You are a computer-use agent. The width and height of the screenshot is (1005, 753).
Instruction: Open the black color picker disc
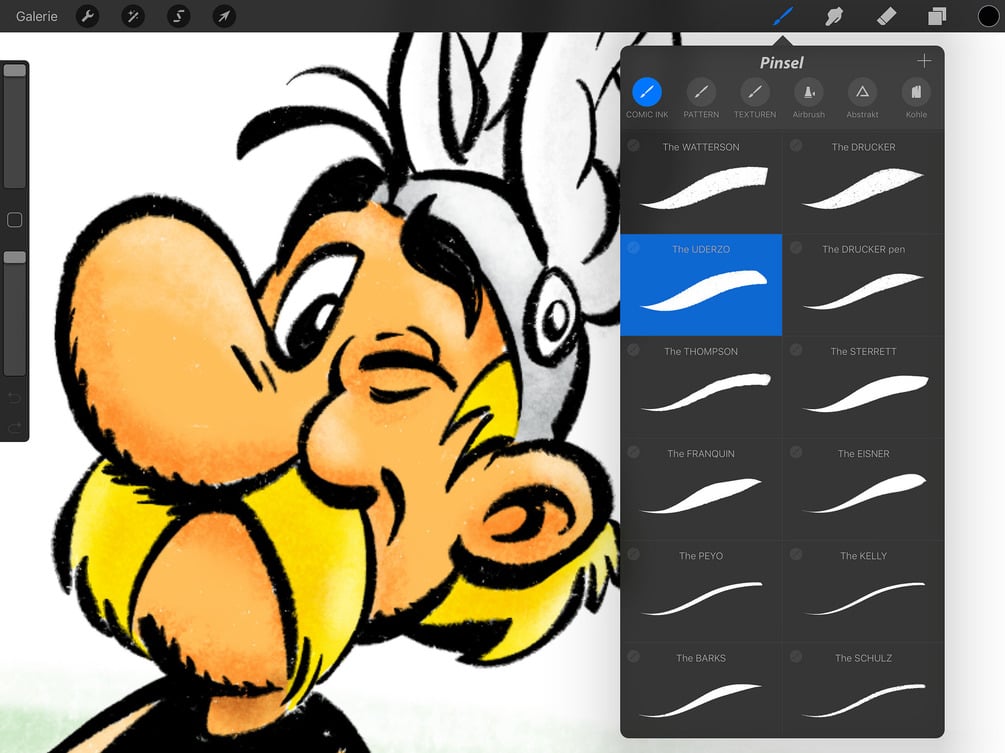tap(988, 16)
